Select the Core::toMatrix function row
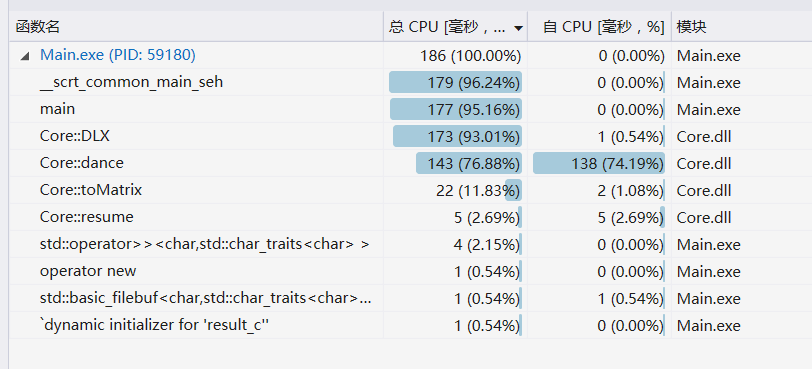The height and width of the screenshot is (369, 812). [410, 190]
